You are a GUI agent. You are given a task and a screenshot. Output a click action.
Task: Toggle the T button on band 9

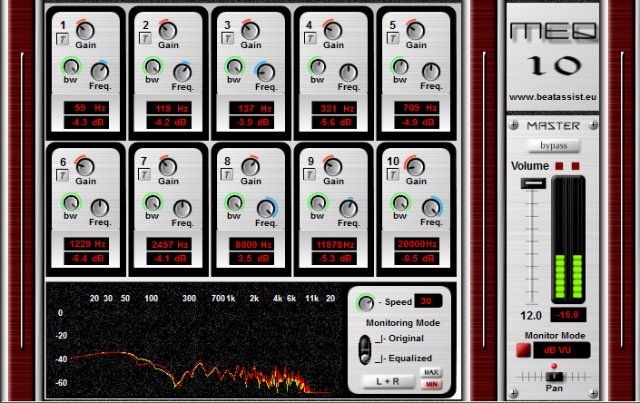click(x=310, y=175)
